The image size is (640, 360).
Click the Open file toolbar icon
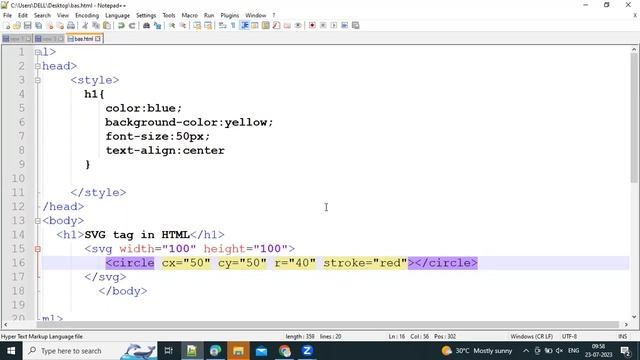tap(17, 25)
